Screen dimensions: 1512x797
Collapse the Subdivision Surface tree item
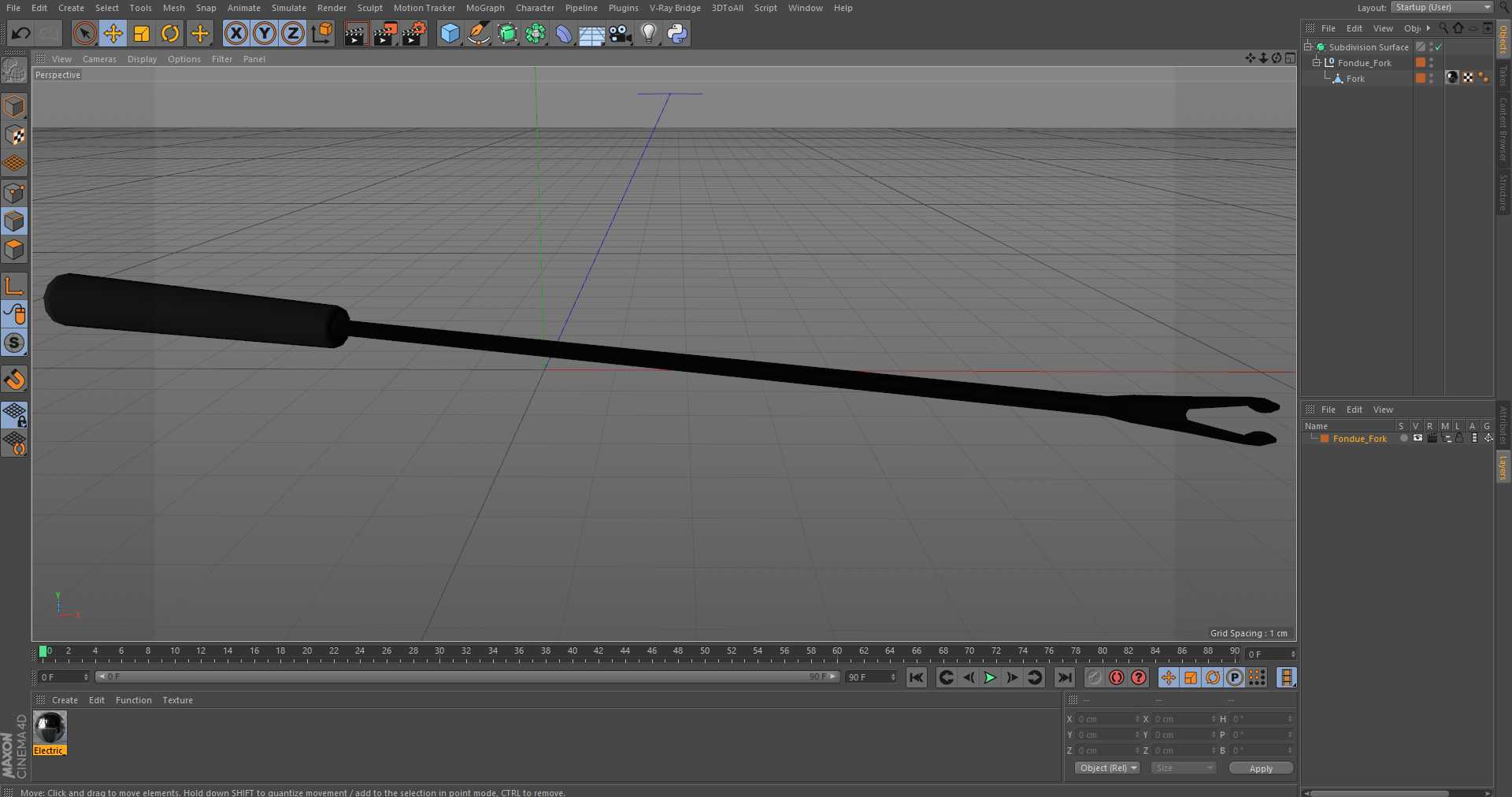tap(1307, 46)
